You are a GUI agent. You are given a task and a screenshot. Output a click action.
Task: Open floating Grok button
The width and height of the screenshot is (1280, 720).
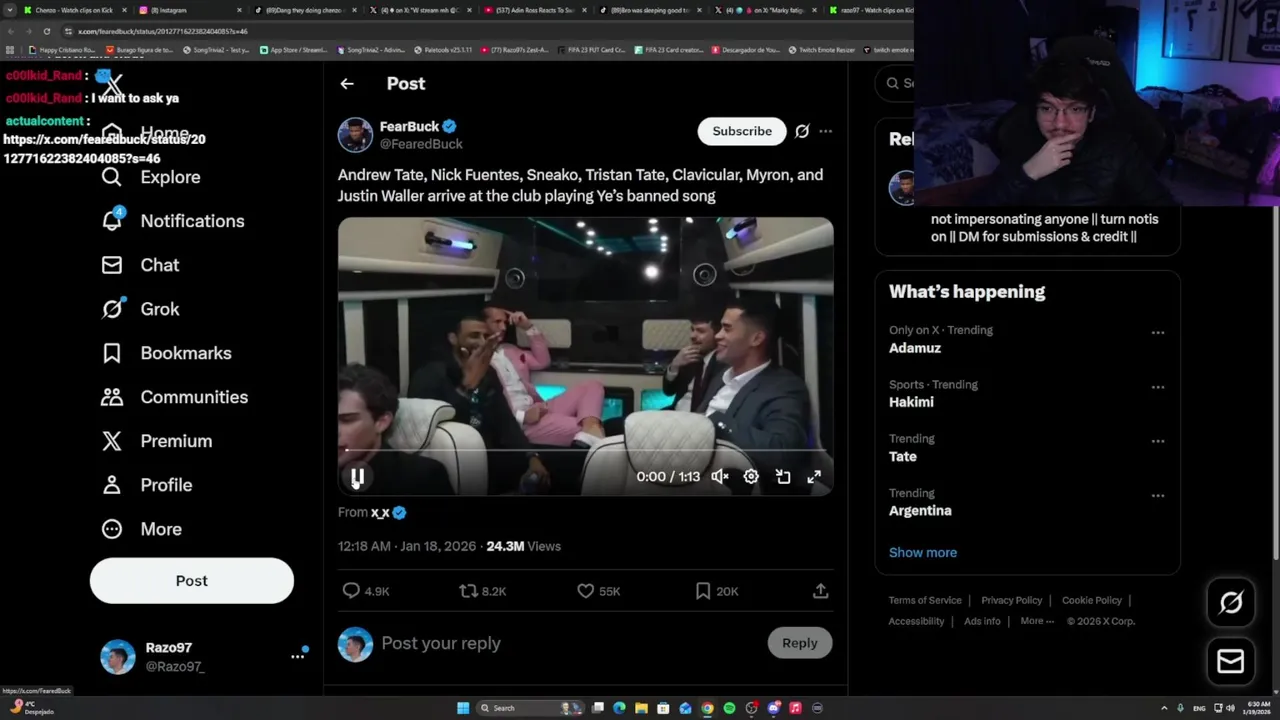1231,602
